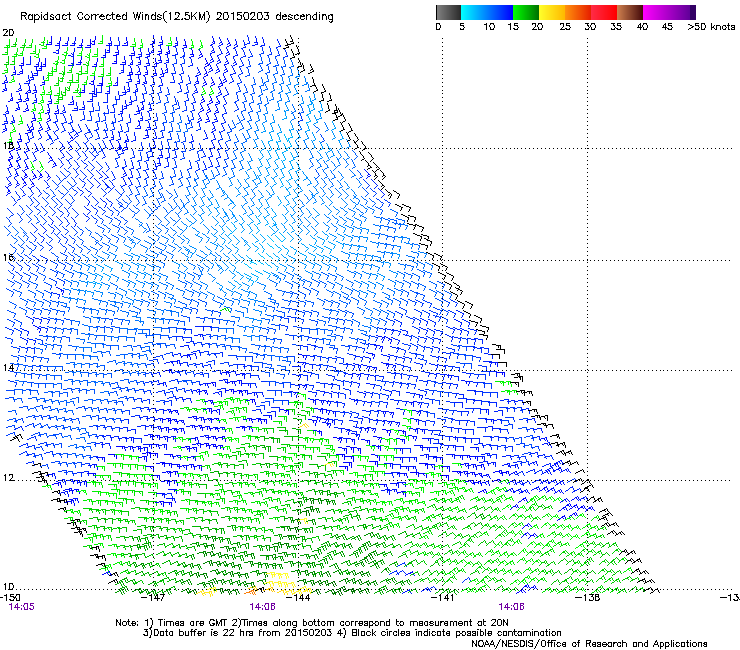This screenshot has height=650, width=740.
Task: Select the longitude label '-147'
Action: point(154,598)
